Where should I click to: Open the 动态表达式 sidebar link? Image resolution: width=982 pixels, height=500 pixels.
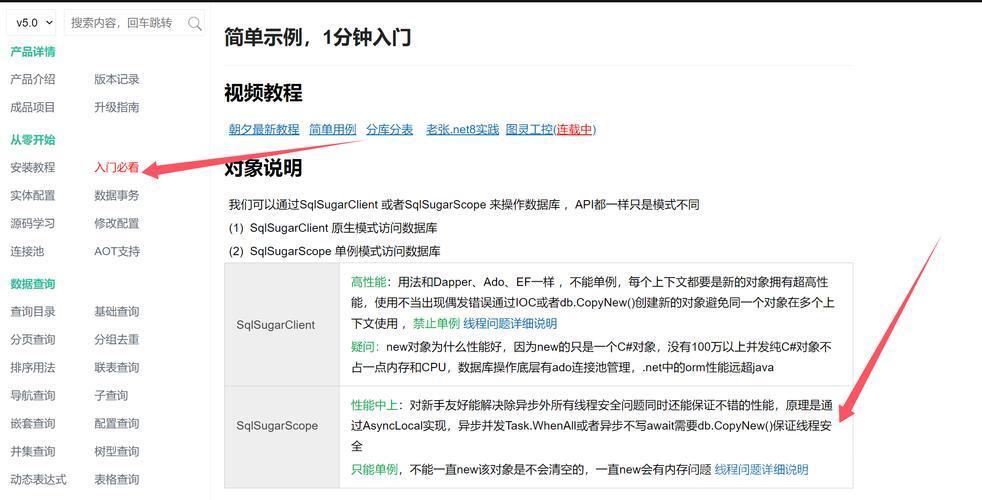pyautogui.click(x=38, y=479)
